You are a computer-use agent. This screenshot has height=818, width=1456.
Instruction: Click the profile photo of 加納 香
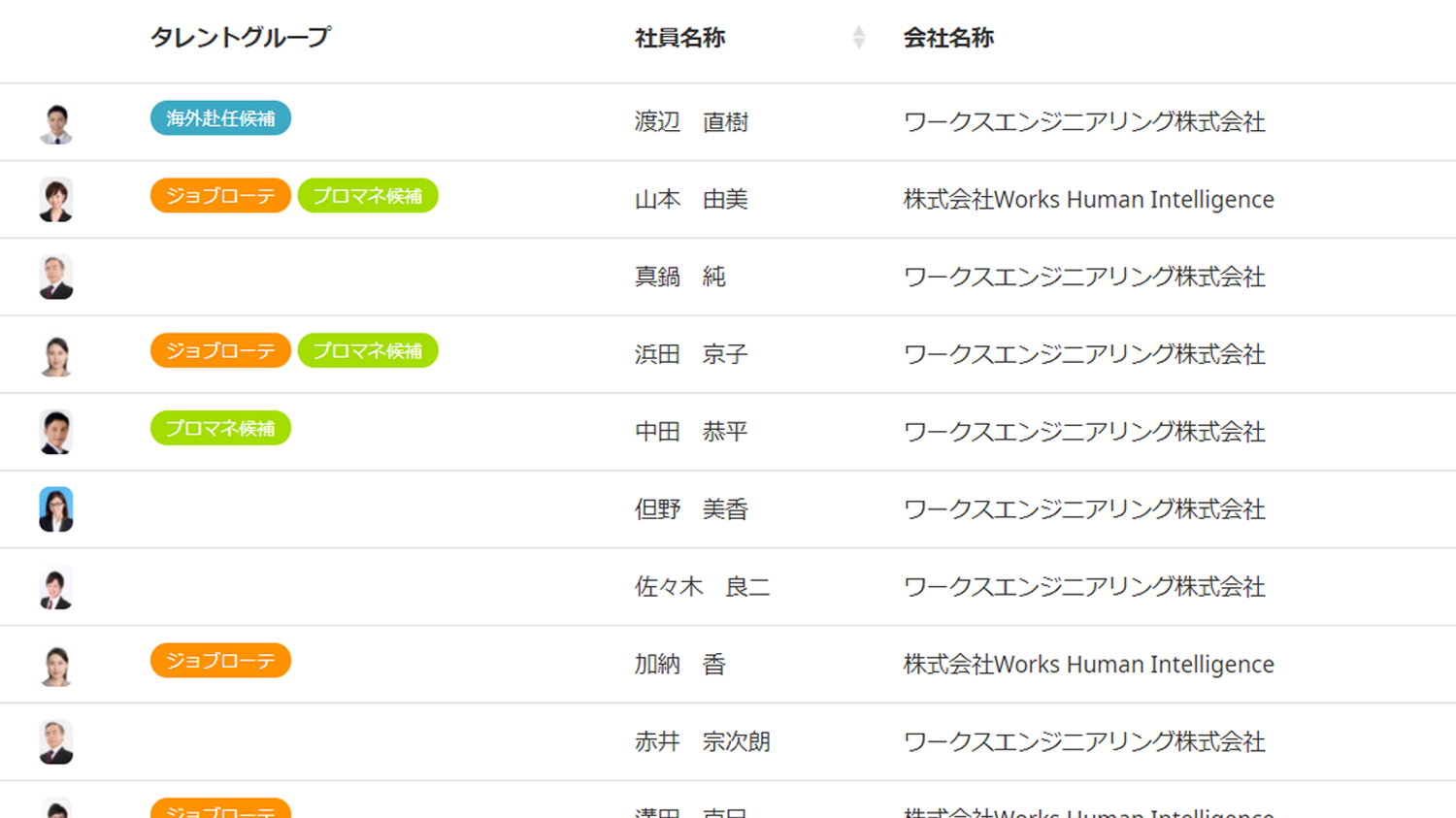click(x=56, y=666)
